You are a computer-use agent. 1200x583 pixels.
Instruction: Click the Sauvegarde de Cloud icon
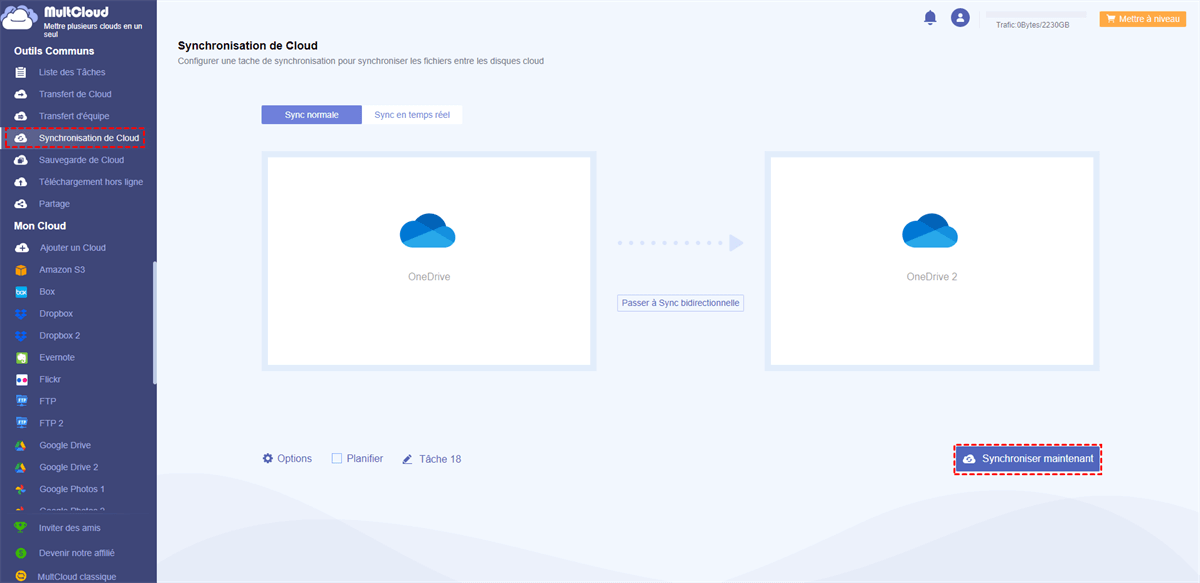(21, 160)
